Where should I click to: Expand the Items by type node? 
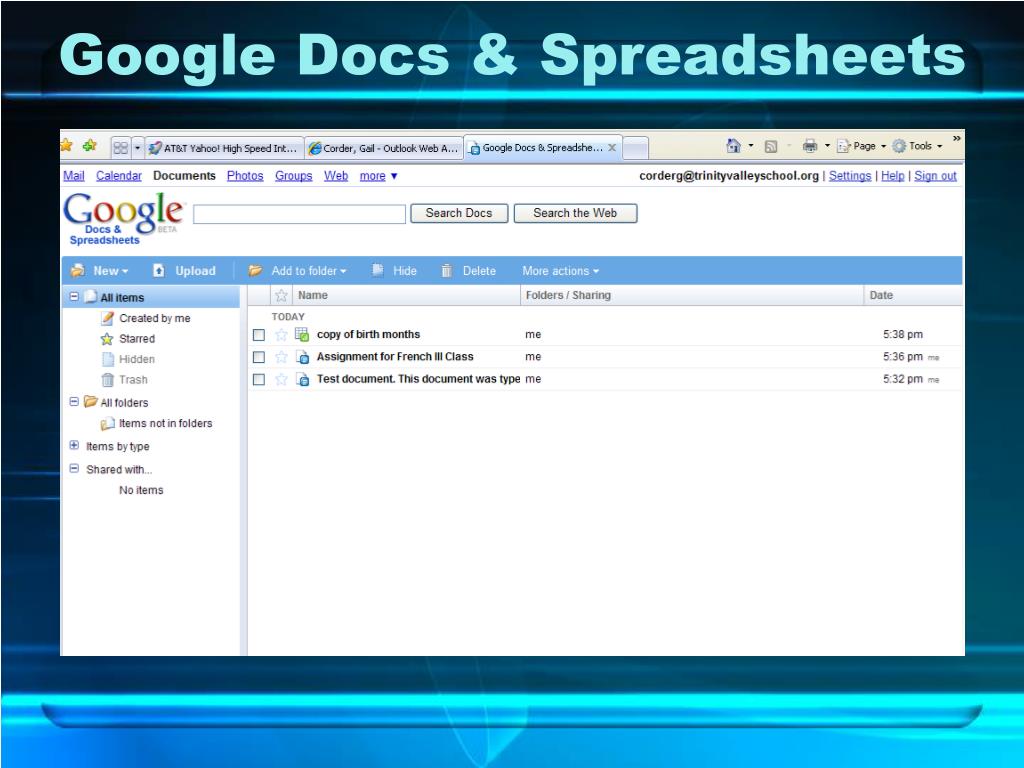[74, 445]
